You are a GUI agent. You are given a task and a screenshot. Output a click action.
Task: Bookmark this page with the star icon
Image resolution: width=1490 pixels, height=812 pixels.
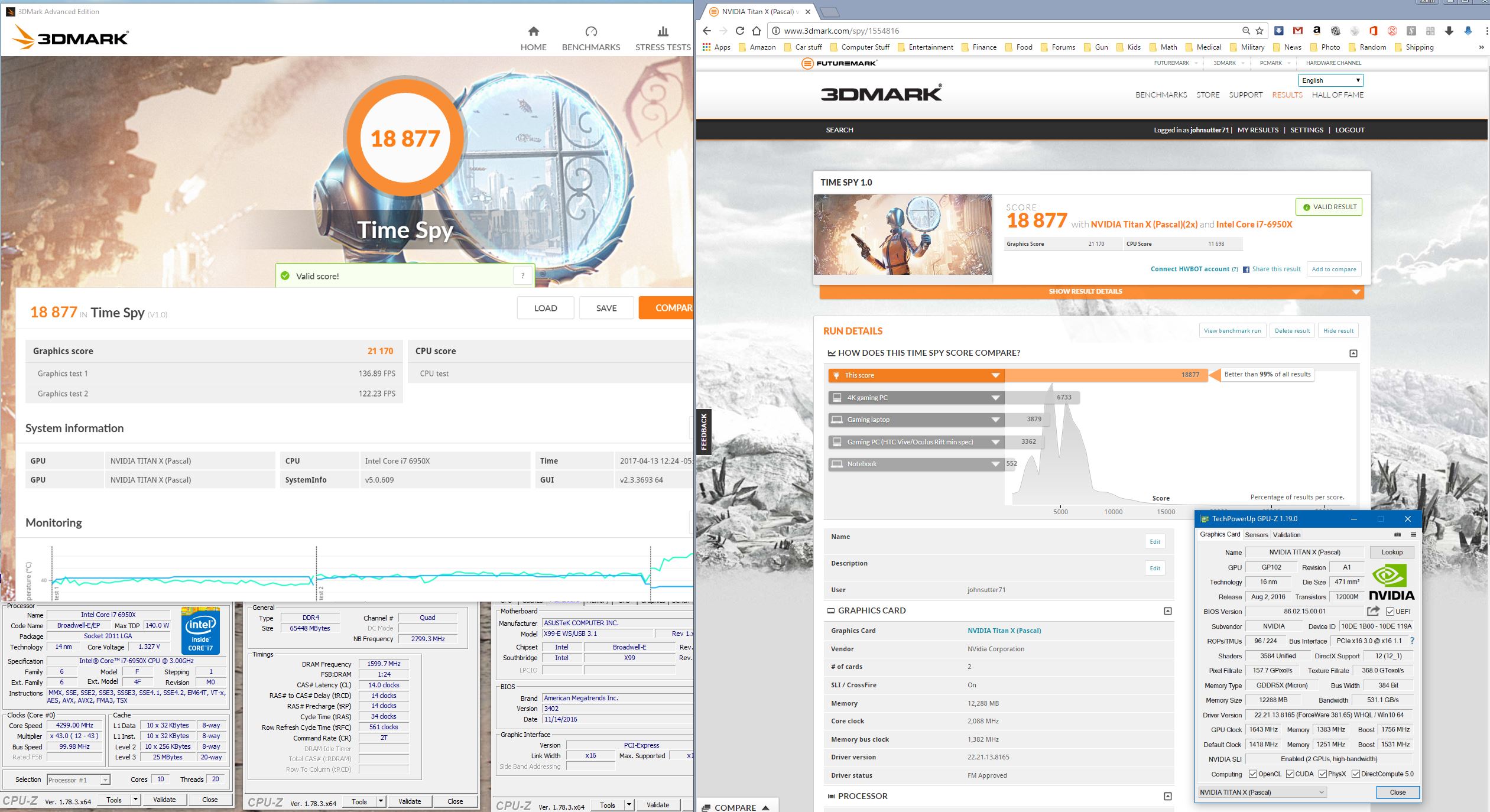pos(1259,31)
